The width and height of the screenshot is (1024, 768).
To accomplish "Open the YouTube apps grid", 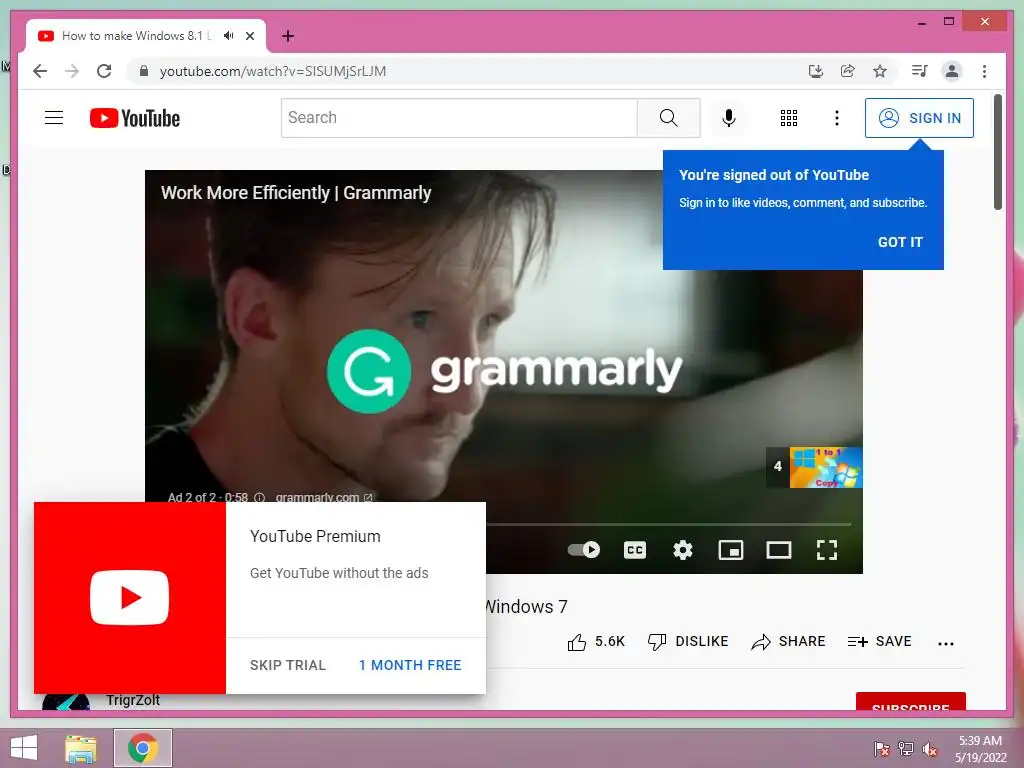I will [x=788, y=118].
